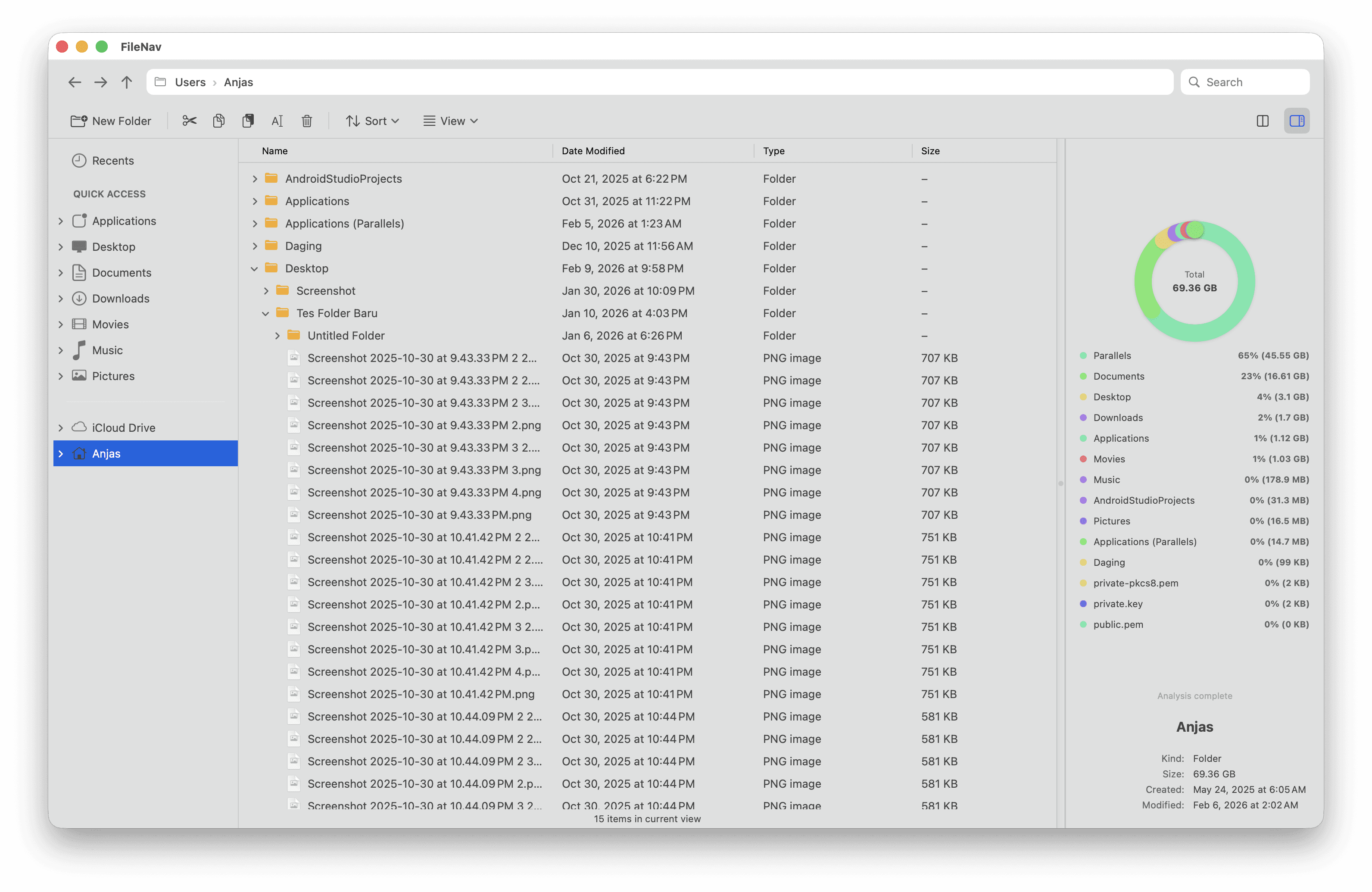Click the Size column header

tap(930, 150)
